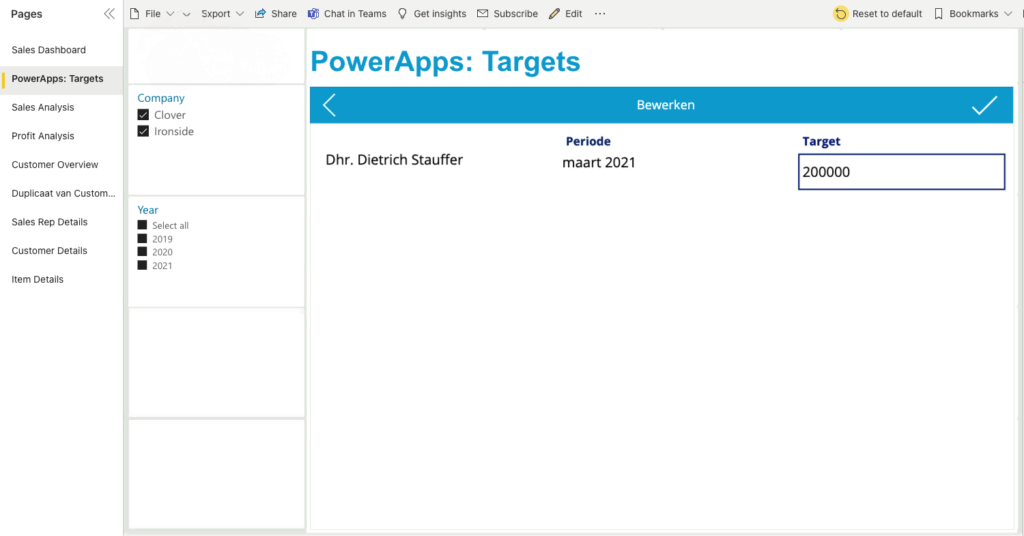The height and width of the screenshot is (536, 1024).
Task: Expand the Bookmarks dropdown
Action: click(972, 14)
